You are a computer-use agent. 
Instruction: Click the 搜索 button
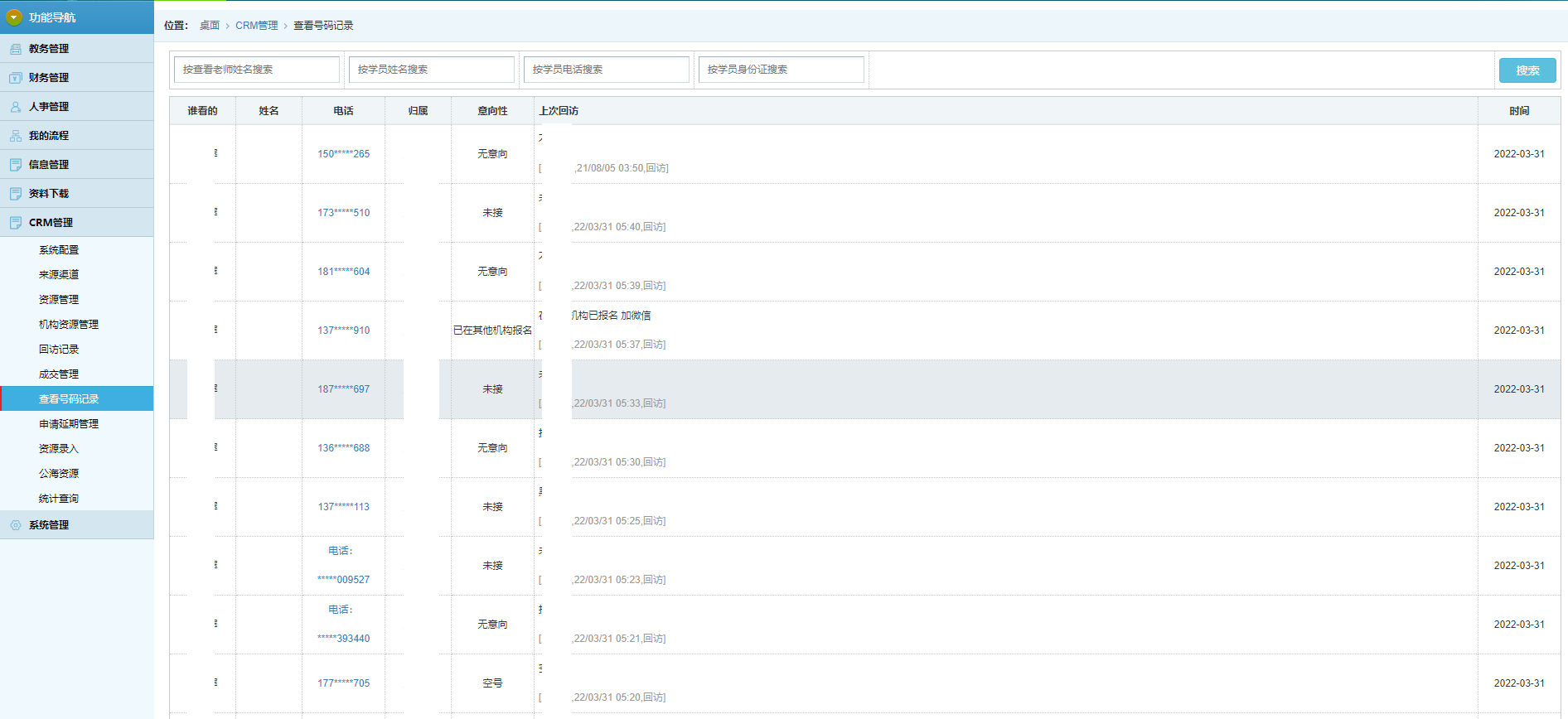1527,70
